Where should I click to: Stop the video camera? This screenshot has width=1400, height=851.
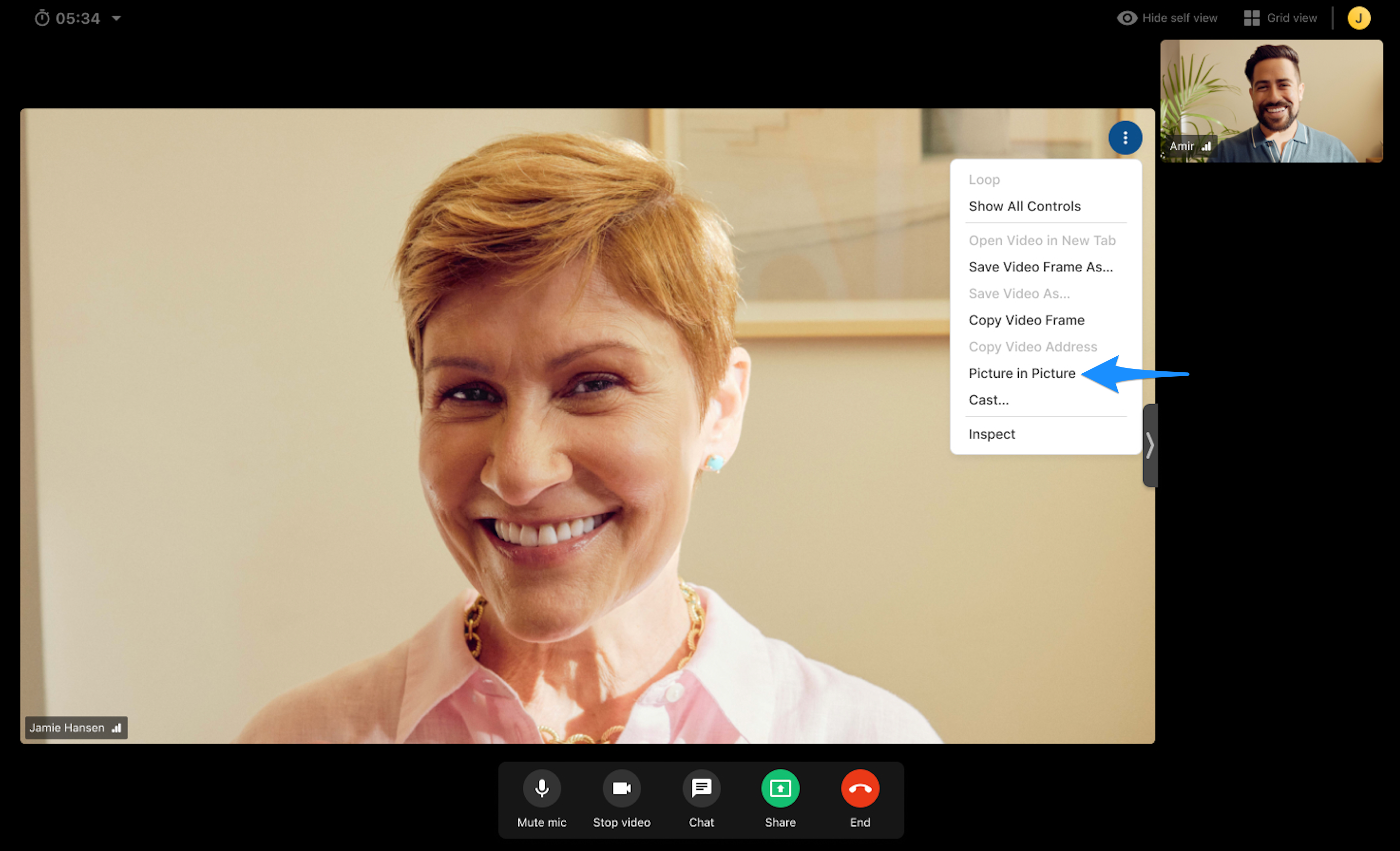pyautogui.click(x=621, y=788)
